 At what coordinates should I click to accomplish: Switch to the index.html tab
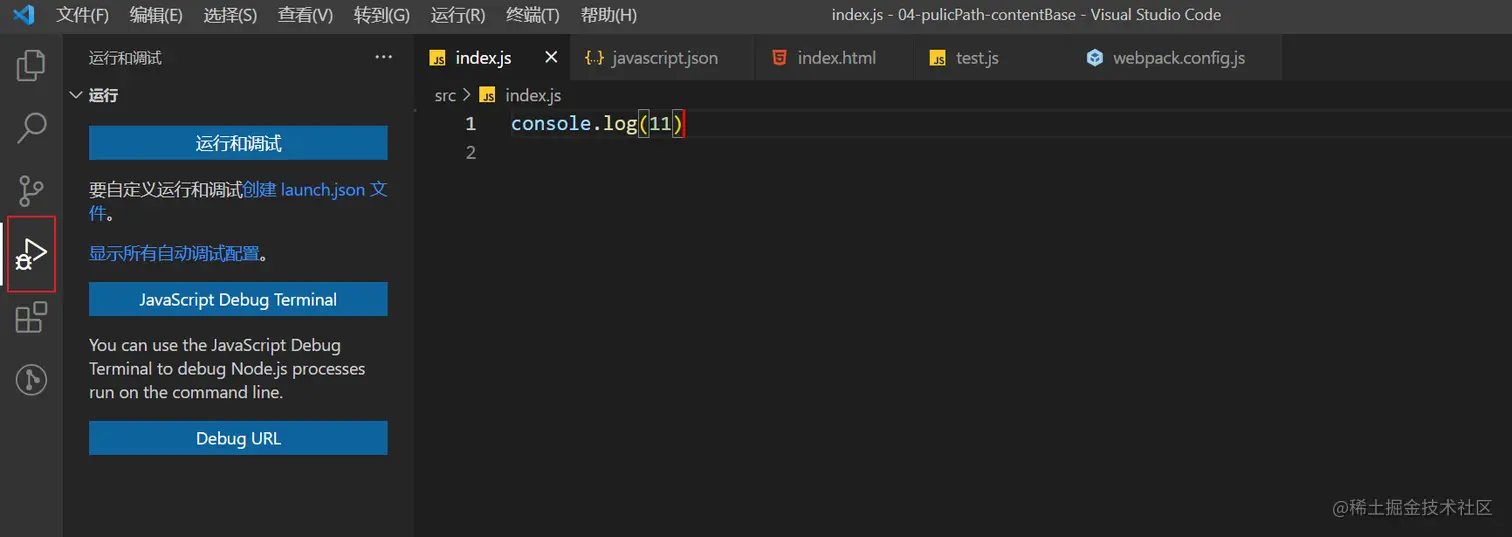tap(834, 58)
